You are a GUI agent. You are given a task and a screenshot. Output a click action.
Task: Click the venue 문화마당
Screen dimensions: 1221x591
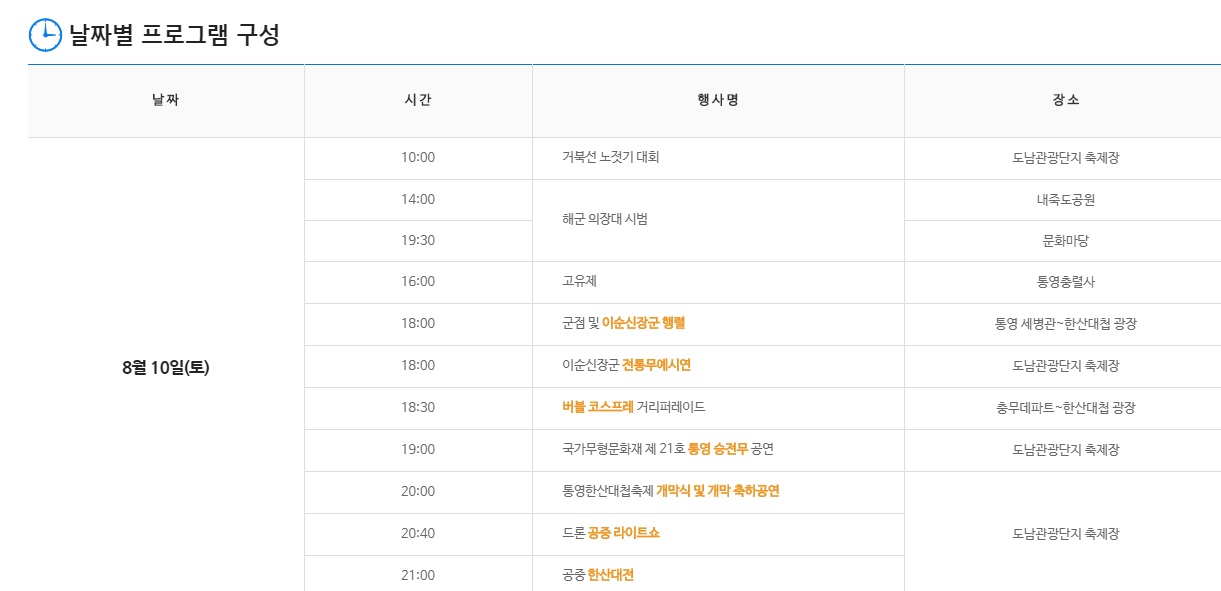pyautogui.click(x=1066, y=240)
